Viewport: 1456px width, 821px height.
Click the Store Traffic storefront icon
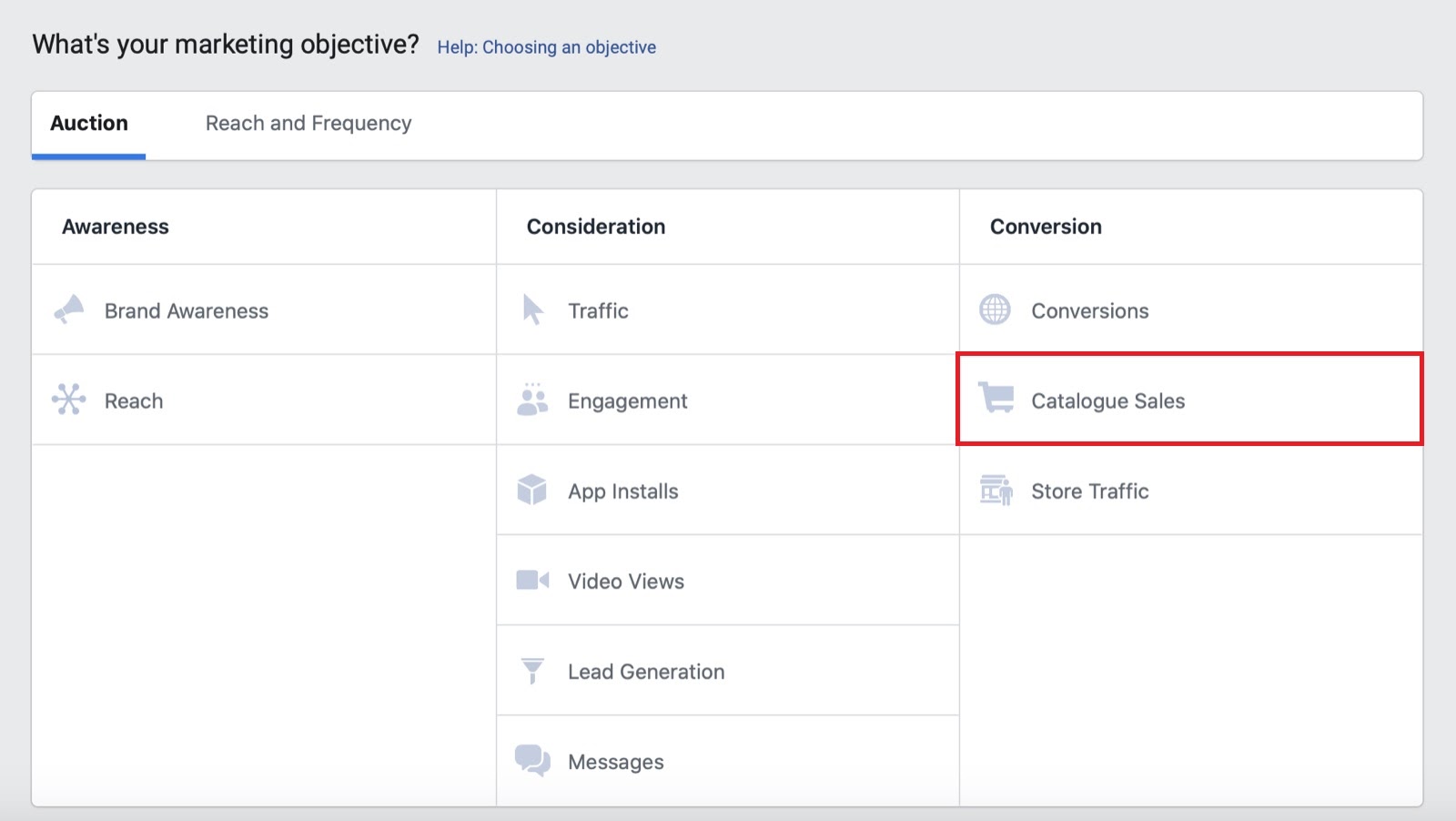click(x=996, y=490)
